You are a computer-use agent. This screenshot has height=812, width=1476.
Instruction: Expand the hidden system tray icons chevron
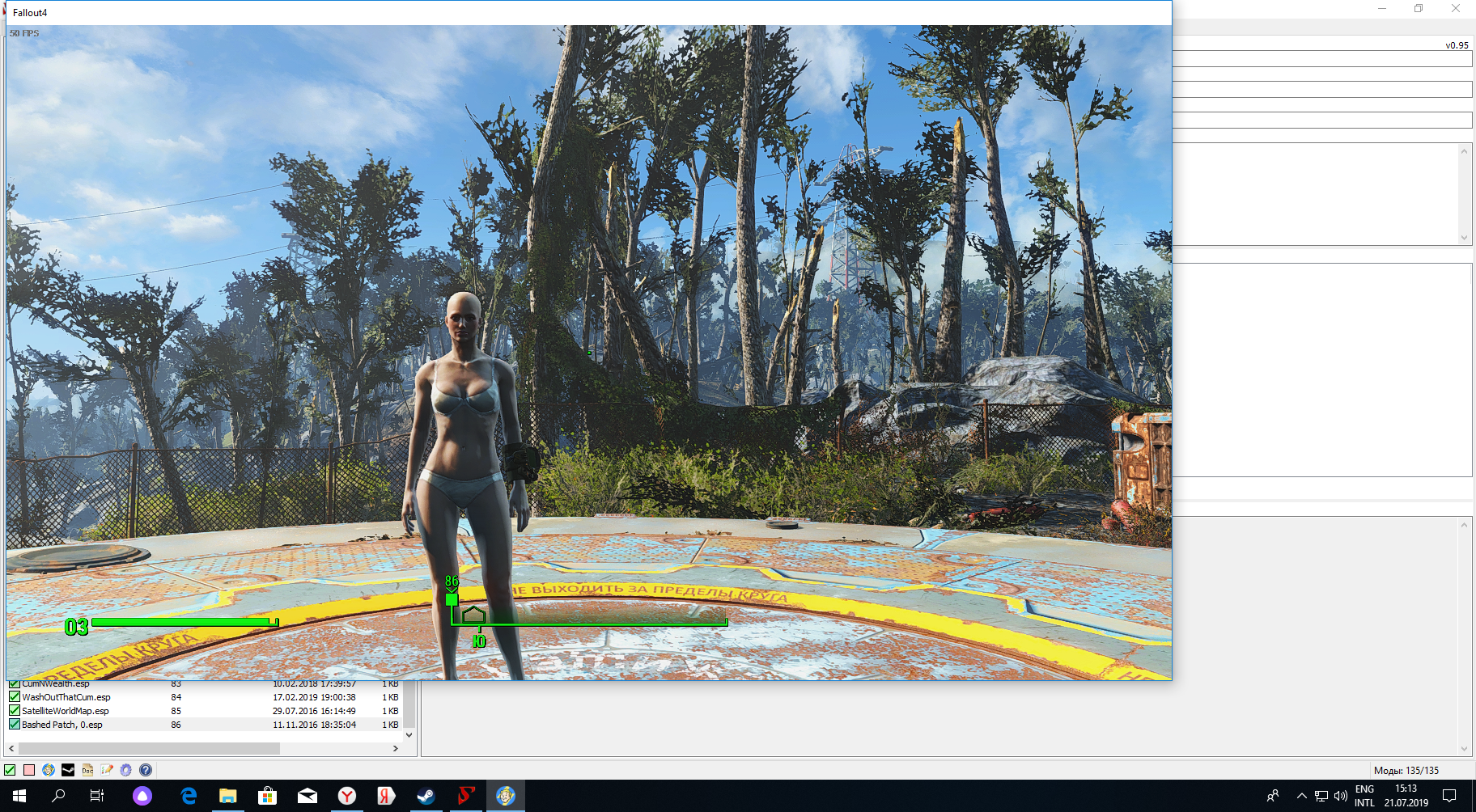click(x=1301, y=796)
